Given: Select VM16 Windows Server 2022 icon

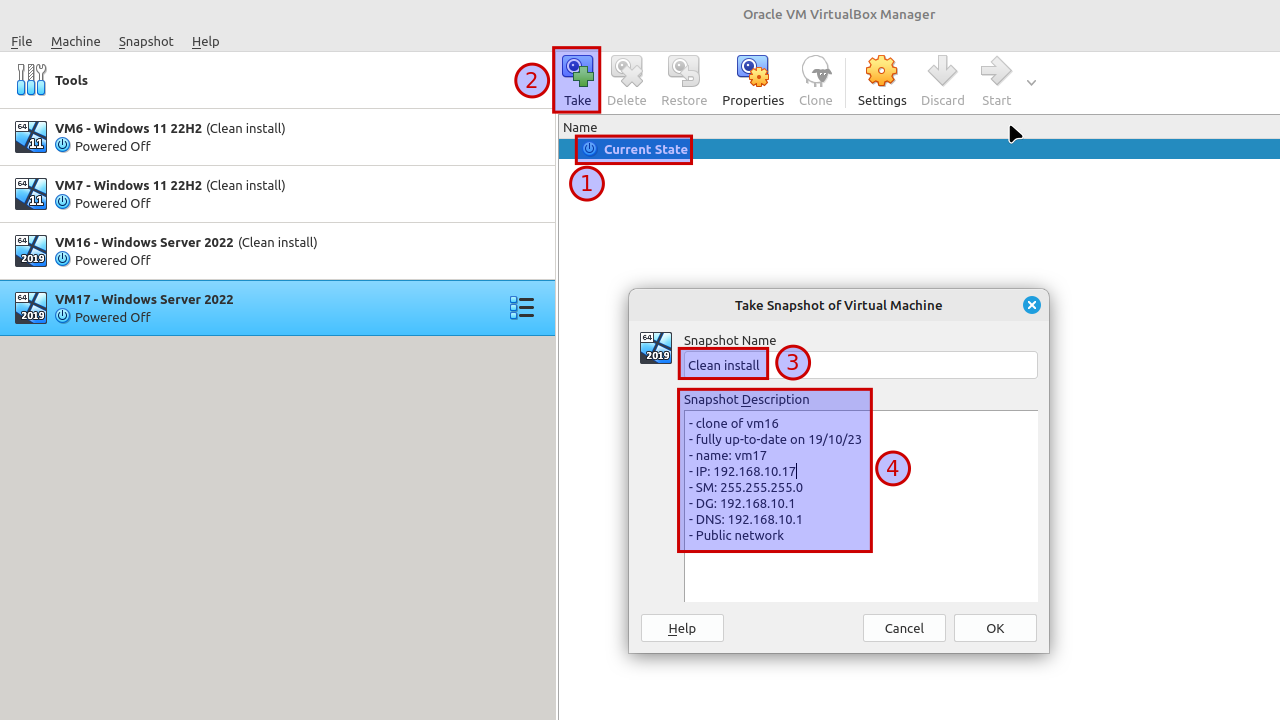Looking at the screenshot, I should [31, 251].
